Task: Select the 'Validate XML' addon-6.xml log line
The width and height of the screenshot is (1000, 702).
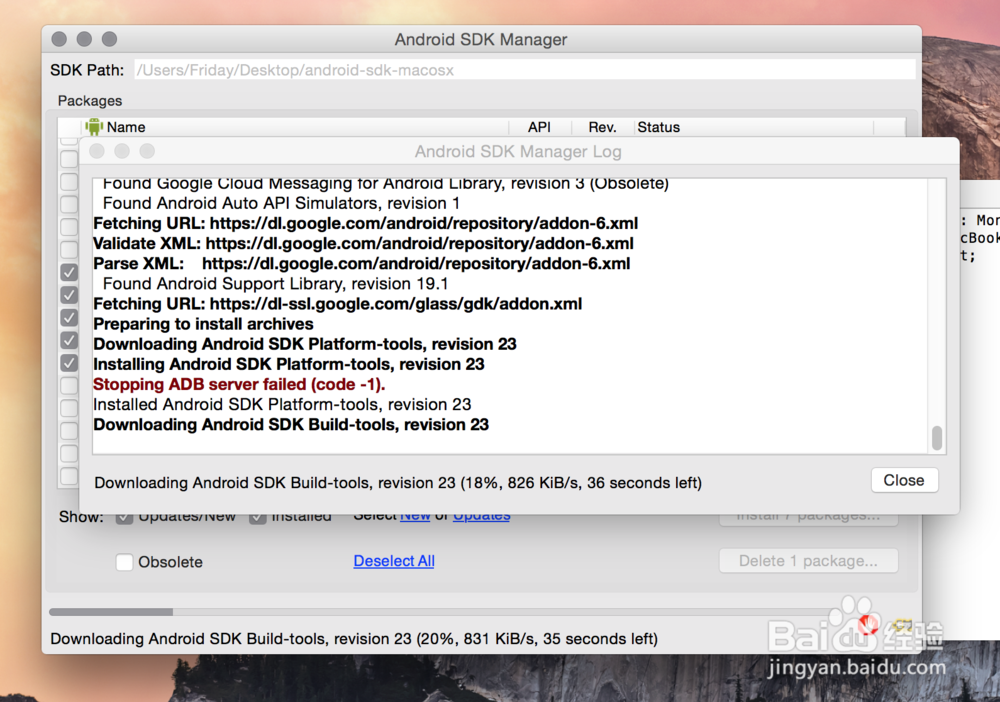Action: click(364, 244)
